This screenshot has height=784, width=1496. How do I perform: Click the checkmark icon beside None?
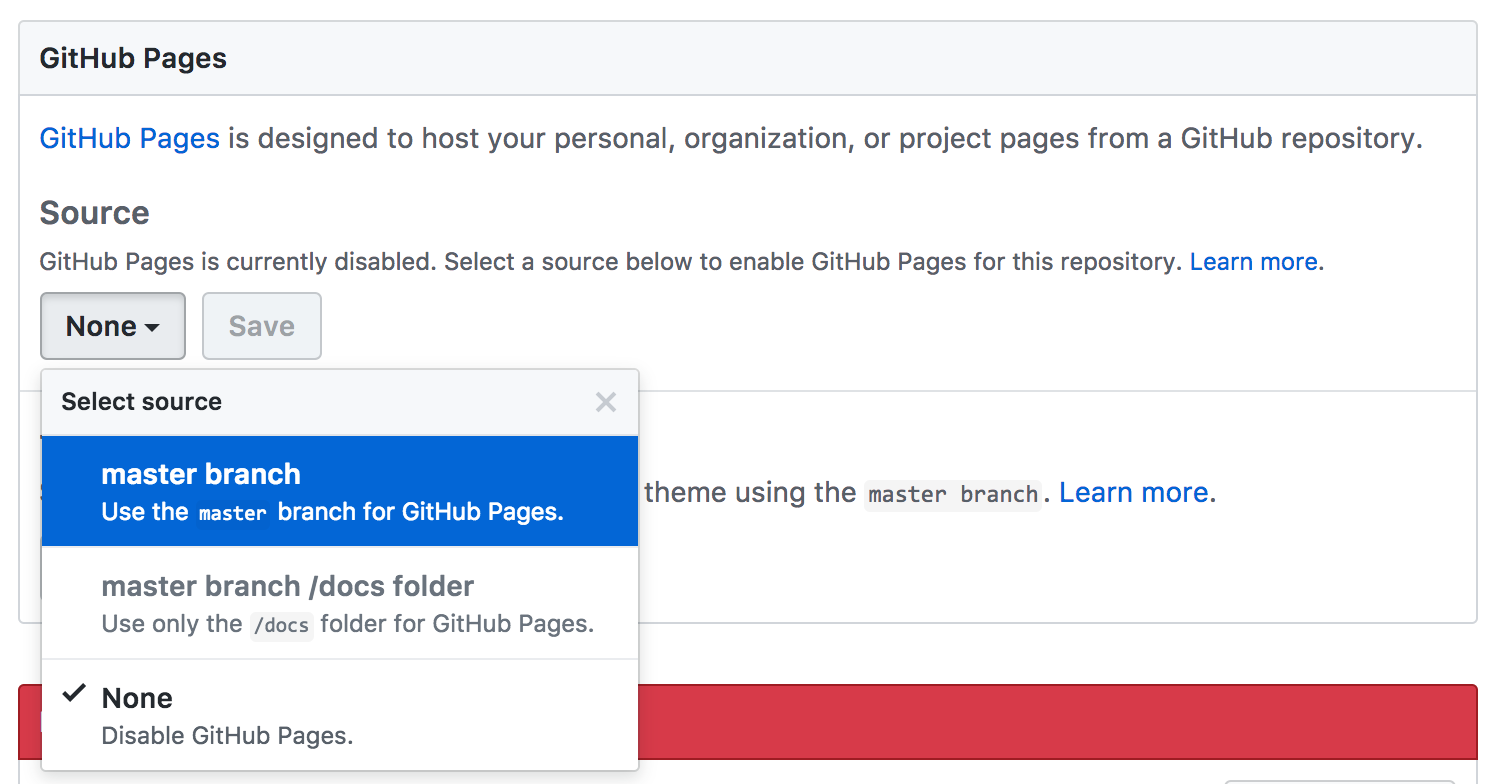tap(73, 695)
